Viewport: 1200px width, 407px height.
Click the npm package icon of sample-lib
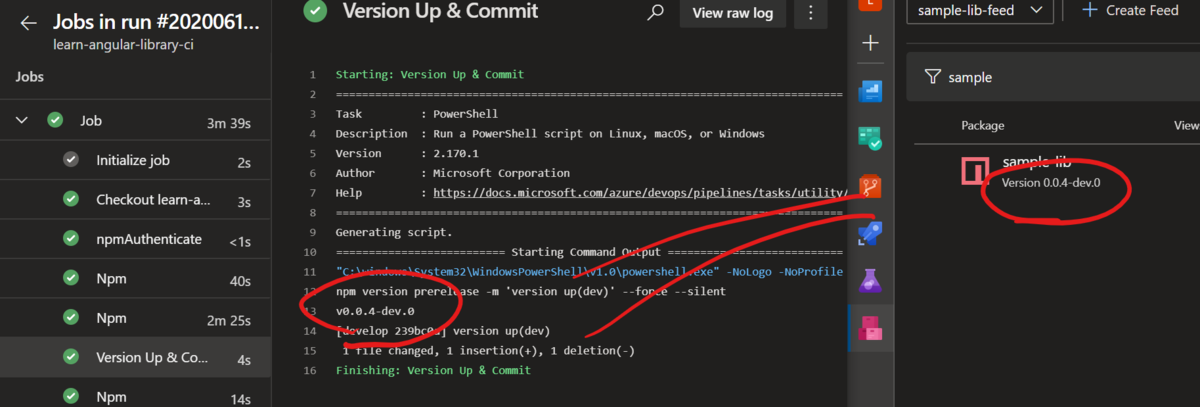(x=977, y=171)
